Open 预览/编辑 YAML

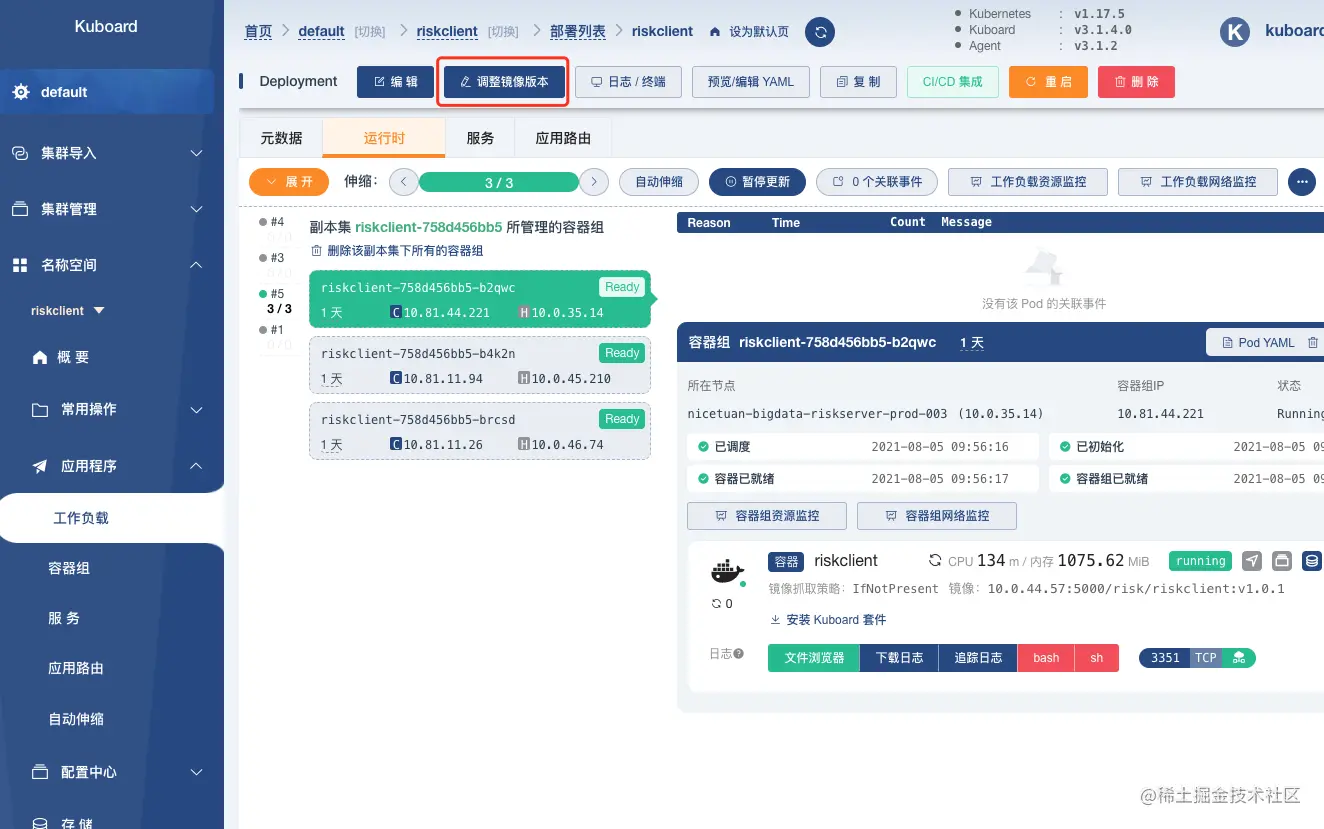pyautogui.click(x=750, y=82)
